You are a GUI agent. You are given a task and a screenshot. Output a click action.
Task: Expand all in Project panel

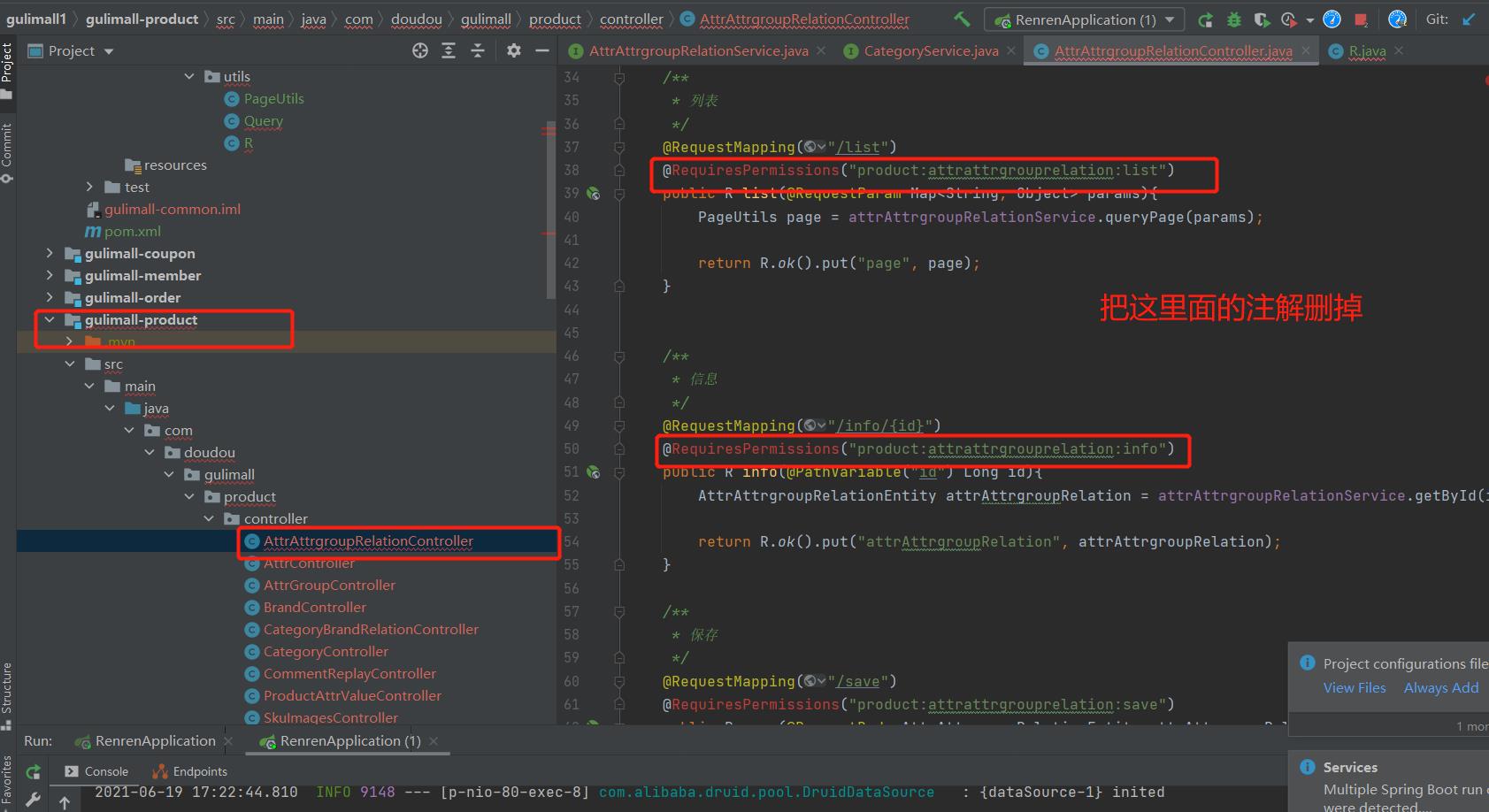point(449,51)
